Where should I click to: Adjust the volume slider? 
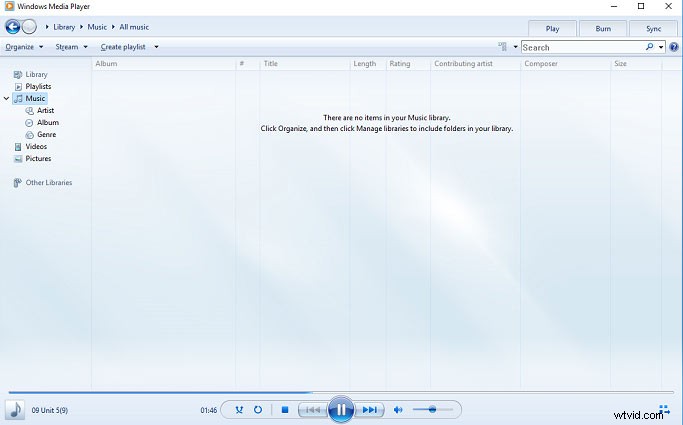pos(433,410)
